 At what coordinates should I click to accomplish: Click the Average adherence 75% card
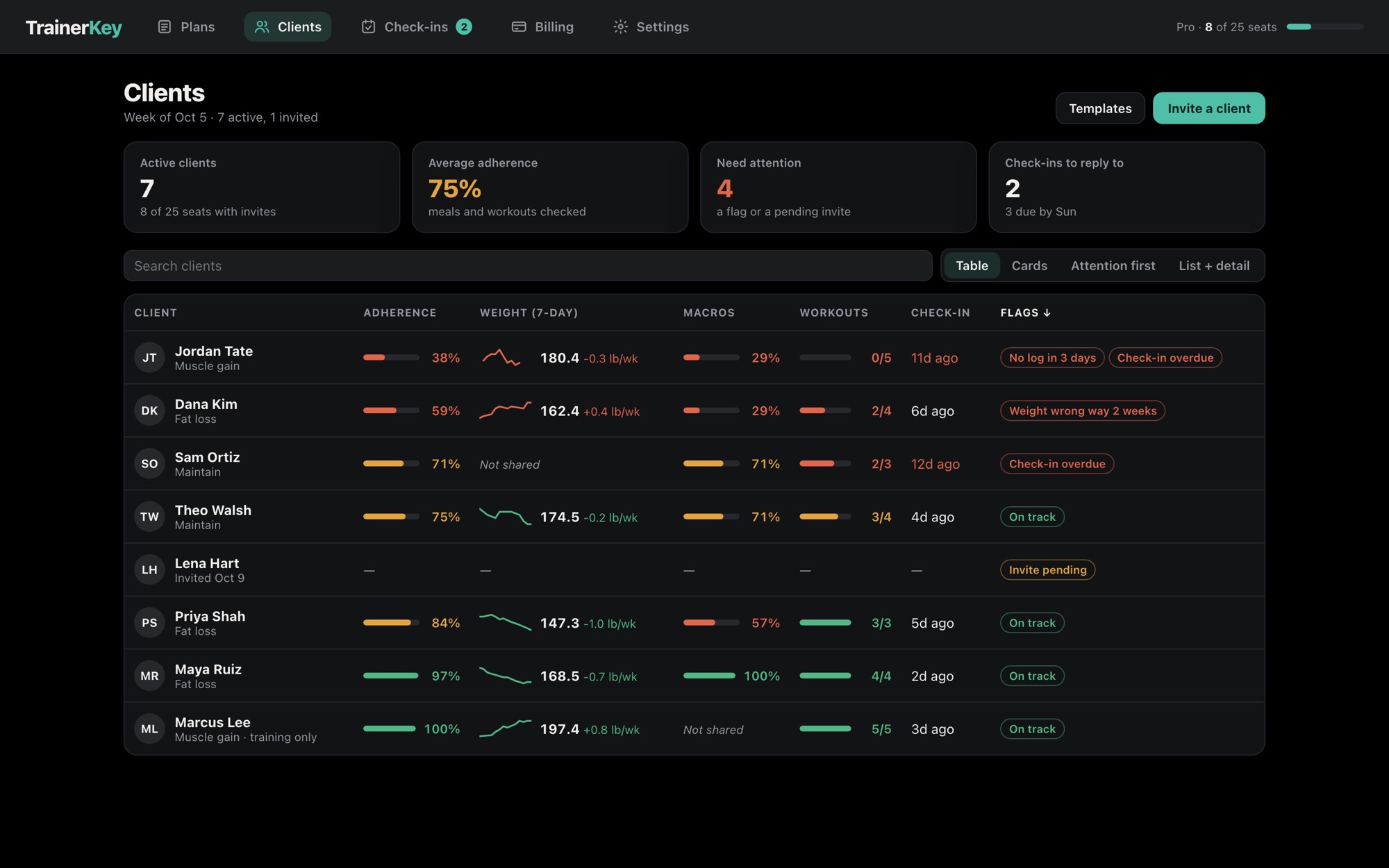tap(550, 187)
